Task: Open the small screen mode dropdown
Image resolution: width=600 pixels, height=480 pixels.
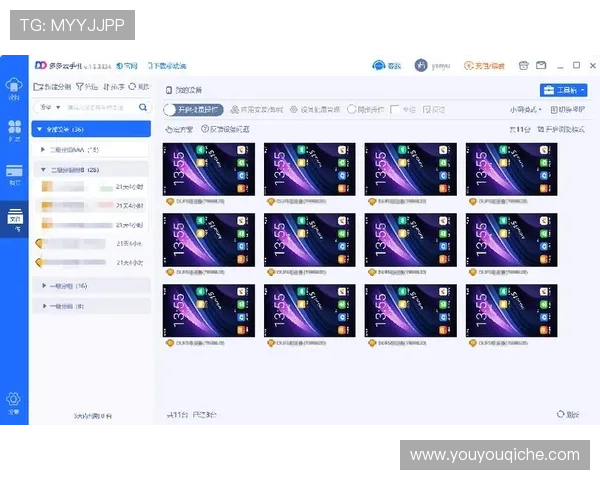Action: coord(526,110)
